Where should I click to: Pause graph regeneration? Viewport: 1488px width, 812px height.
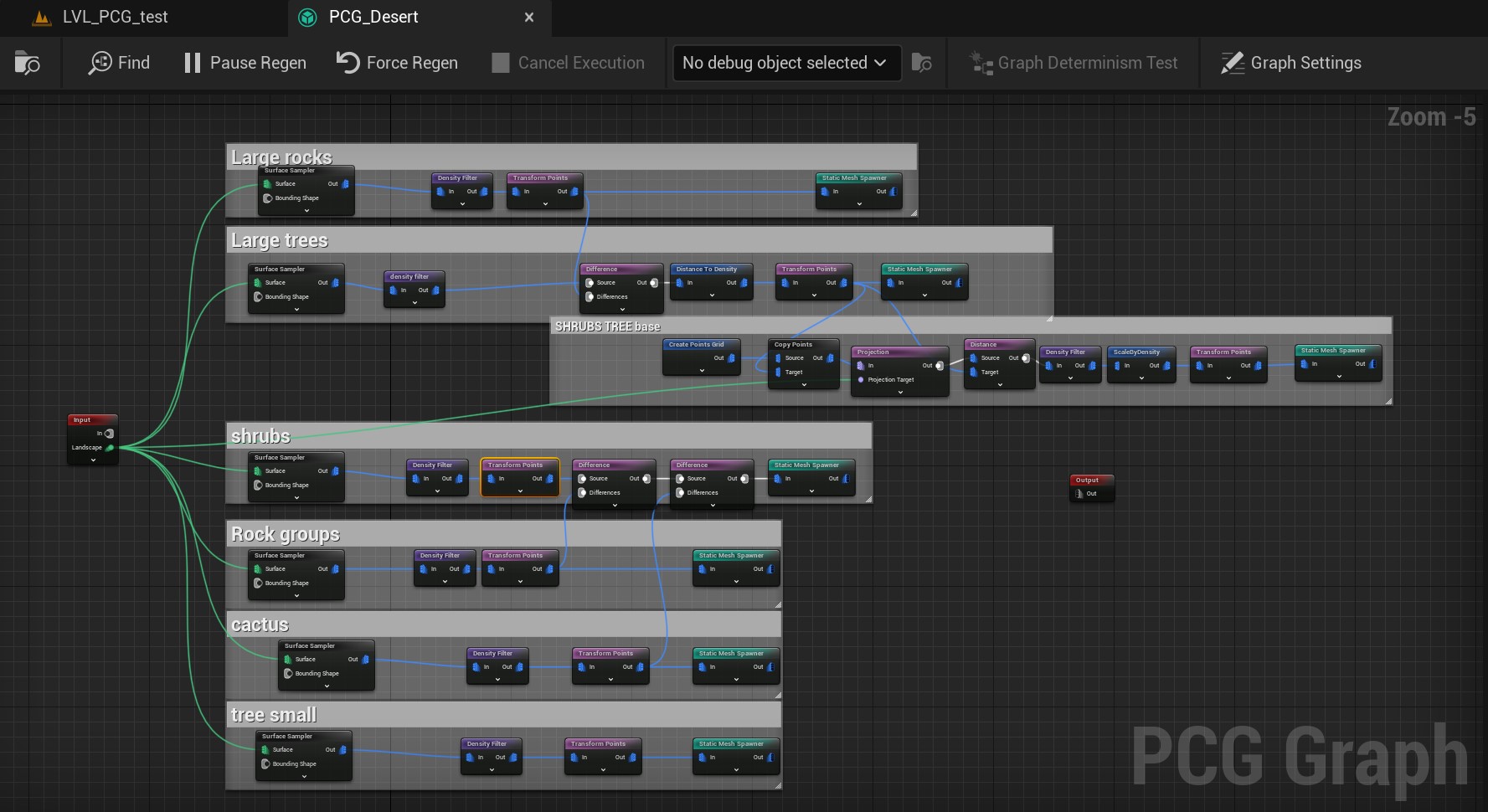click(x=245, y=63)
